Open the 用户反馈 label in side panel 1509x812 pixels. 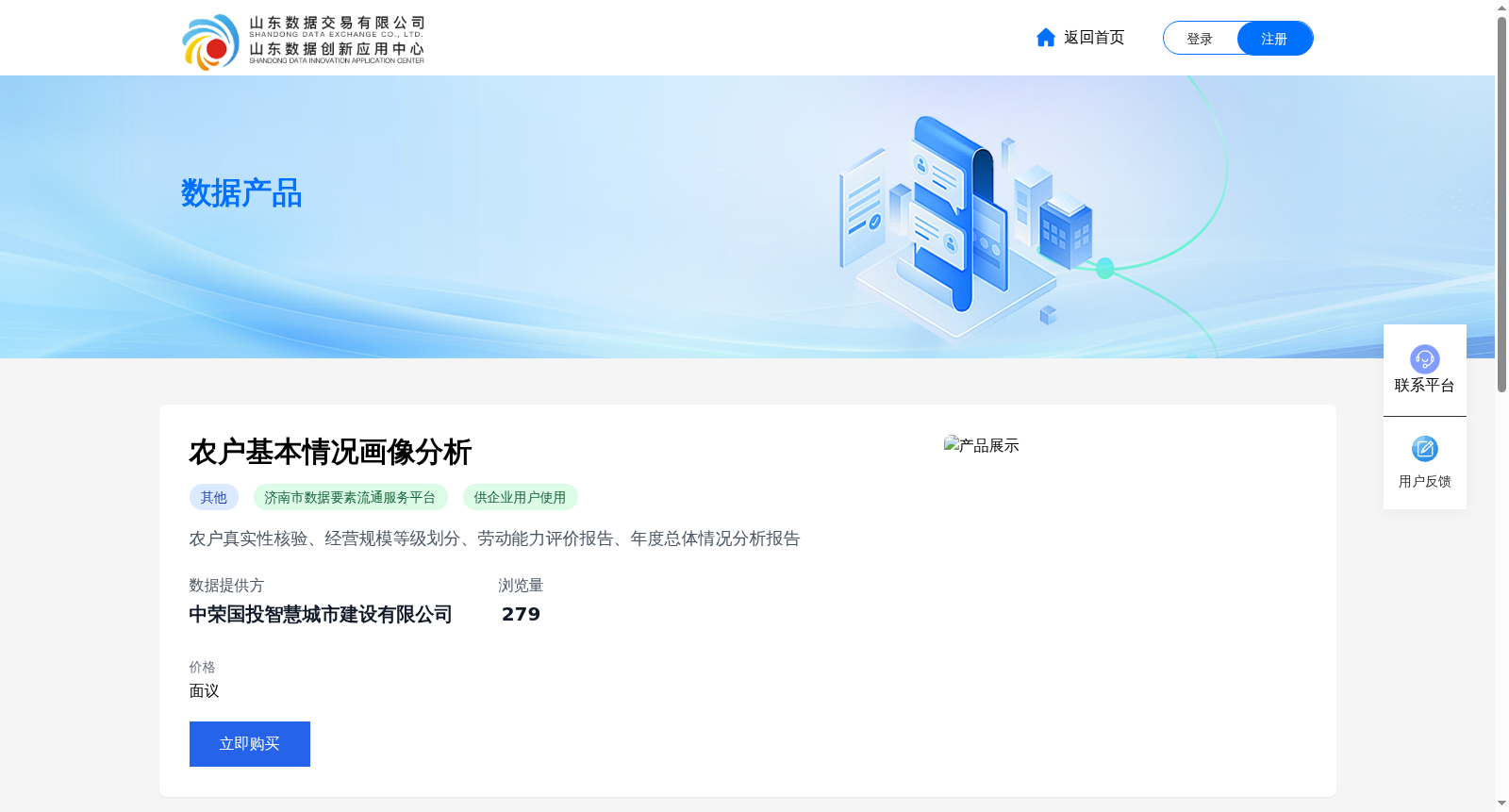point(1424,481)
